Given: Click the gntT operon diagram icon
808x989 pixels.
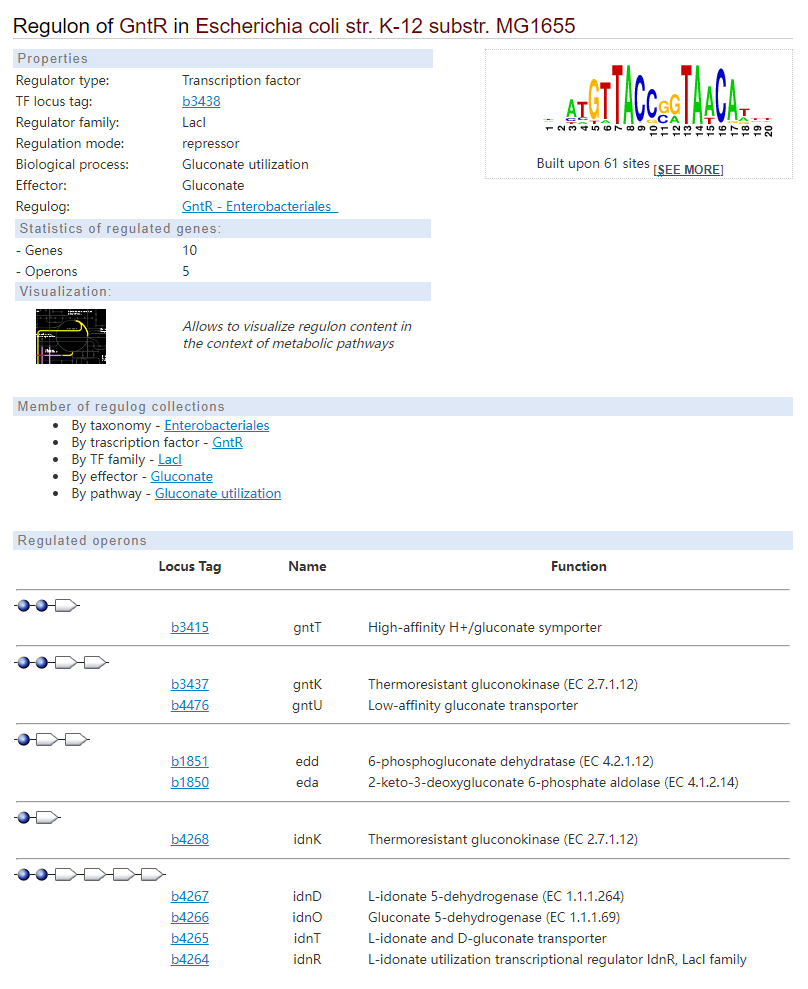Looking at the screenshot, I should tap(47, 606).
